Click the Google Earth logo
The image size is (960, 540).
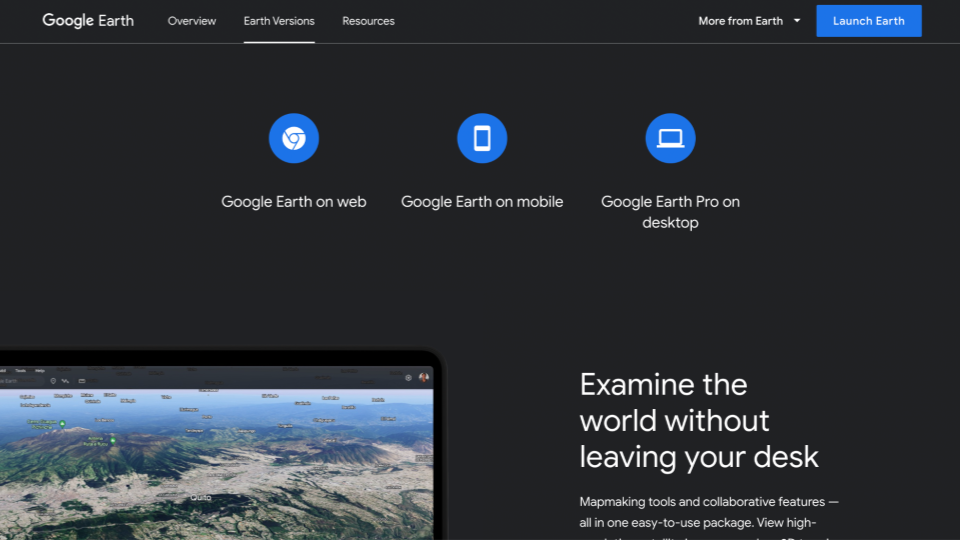click(88, 21)
